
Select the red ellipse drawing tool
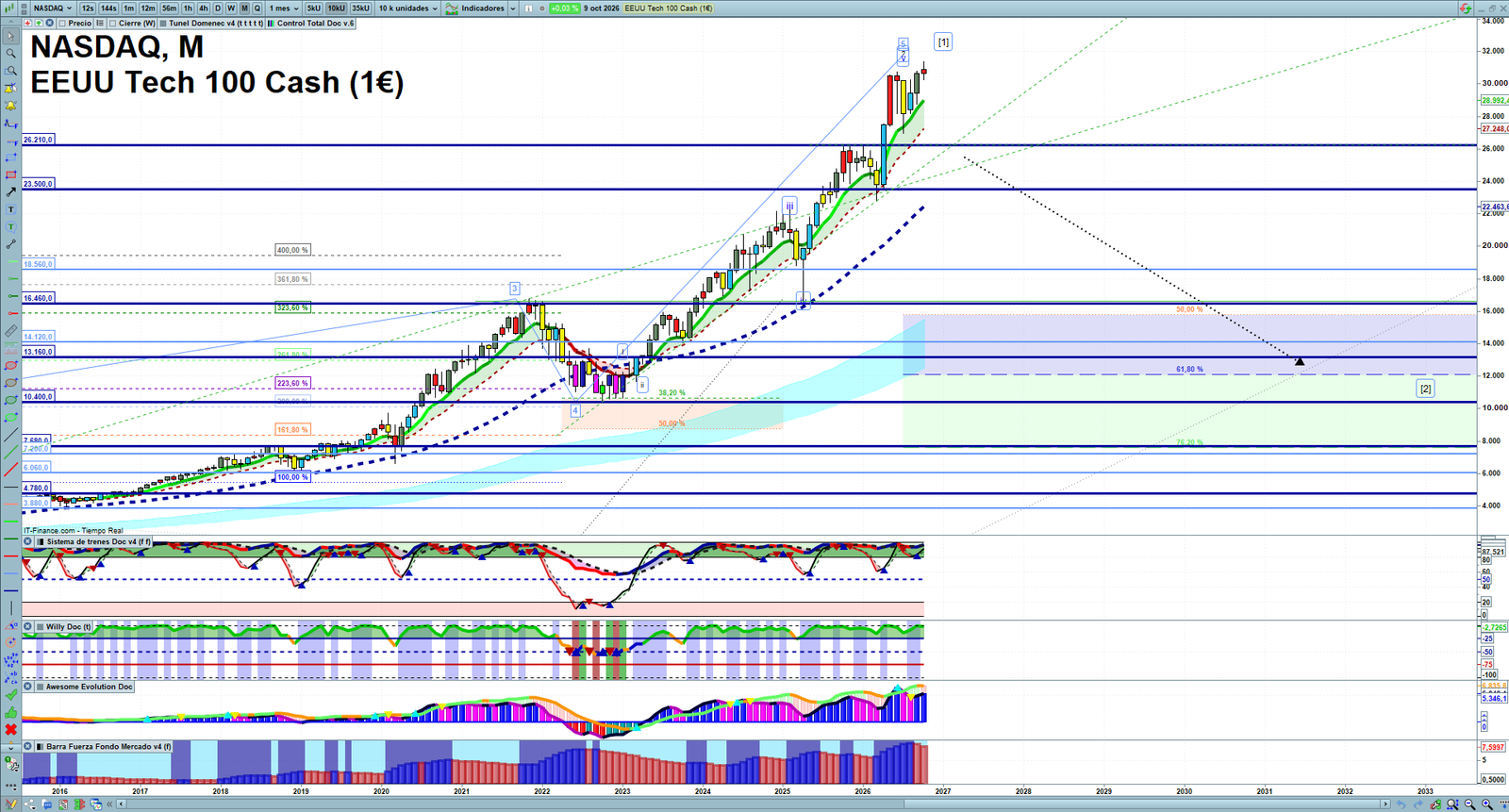pyautogui.click(x=10, y=365)
